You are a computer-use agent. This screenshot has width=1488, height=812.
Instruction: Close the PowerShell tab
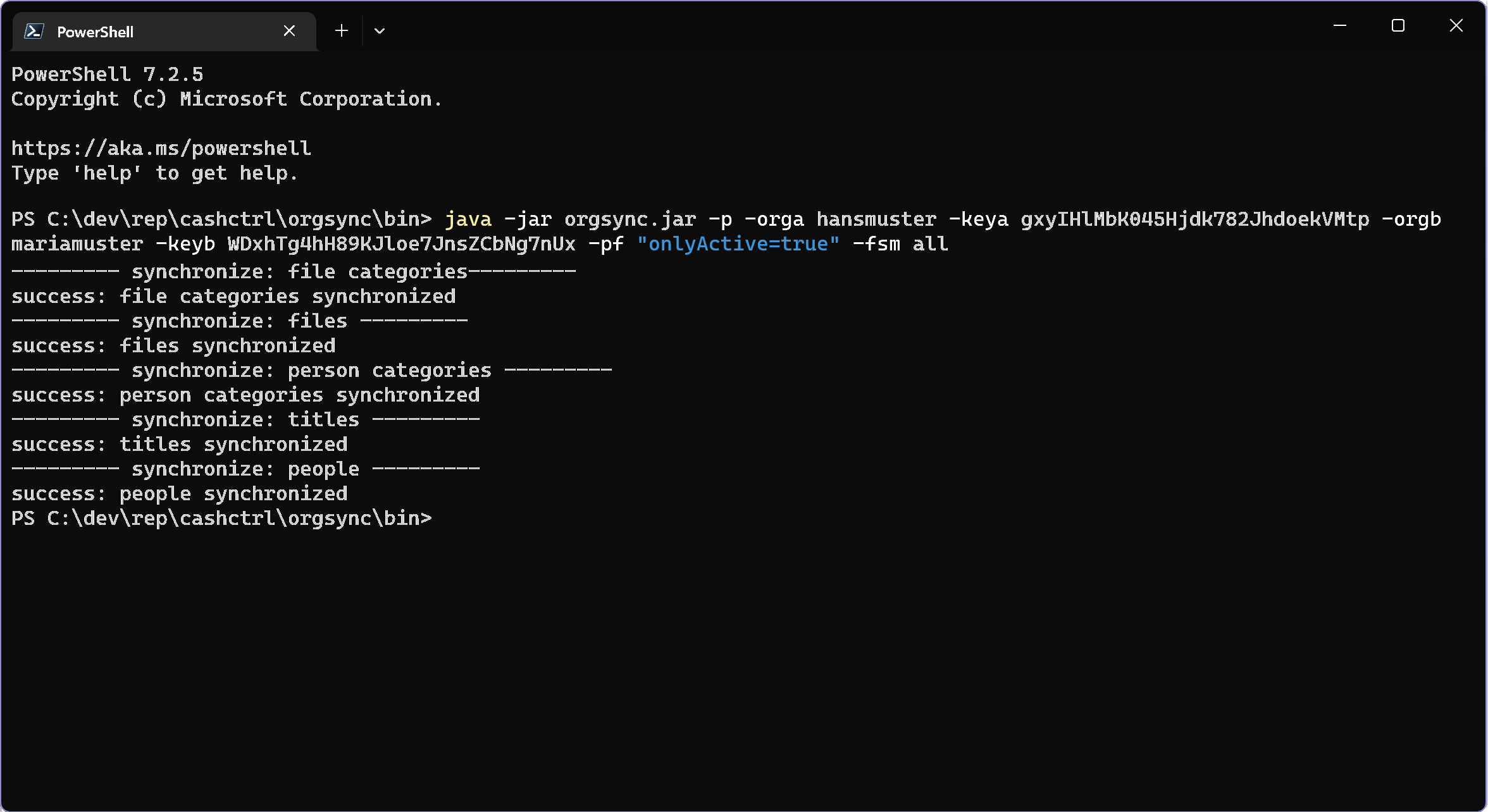[289, 31]
